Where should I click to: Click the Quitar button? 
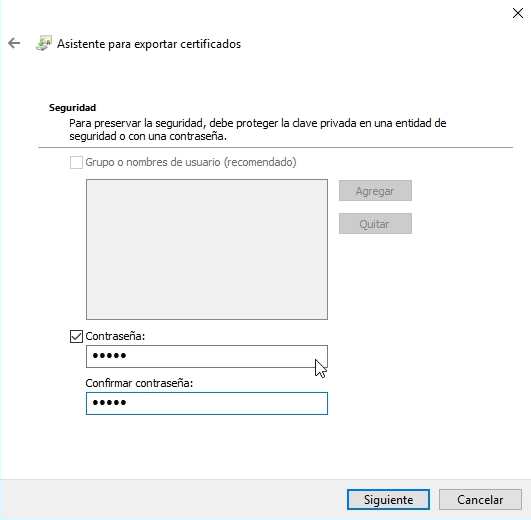point(375,223)
